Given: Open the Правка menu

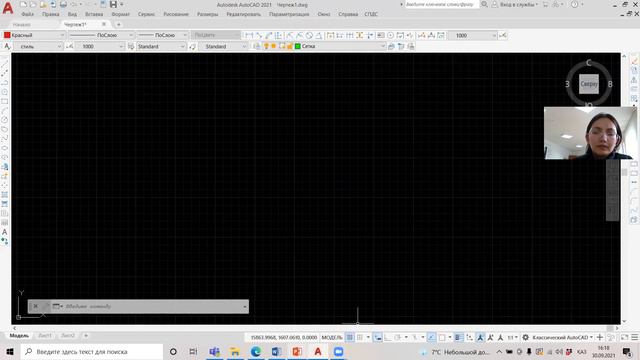Looking at the screenshot, I should tap(51, 14).
